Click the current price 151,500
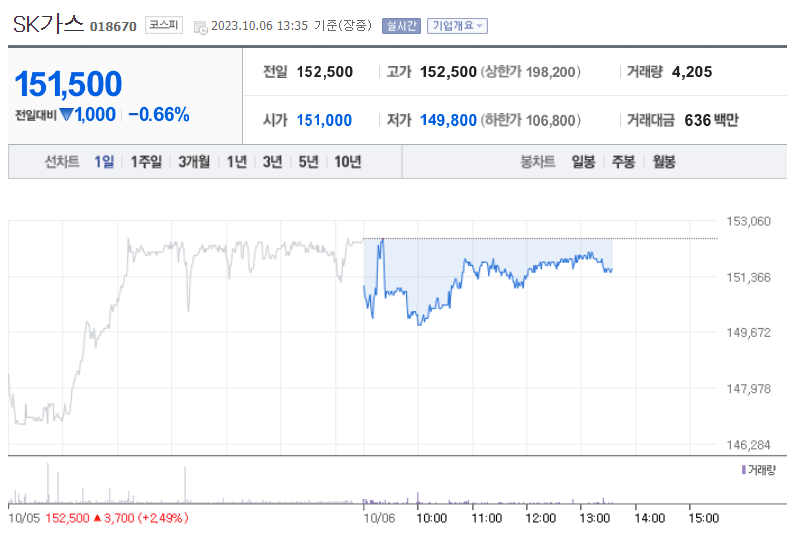The height and width of the screenshot is (540, 787). pyautogui.click(x=68, y=83)
